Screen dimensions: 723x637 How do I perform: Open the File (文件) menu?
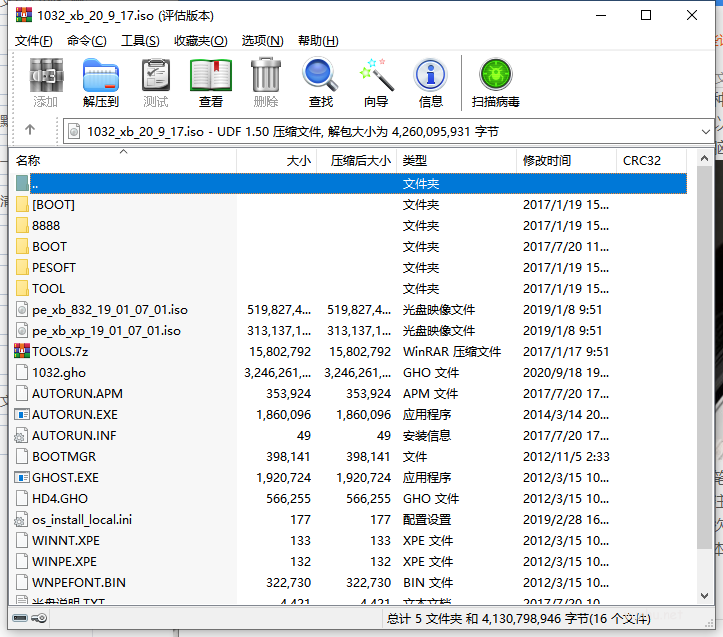coord(34,41)
